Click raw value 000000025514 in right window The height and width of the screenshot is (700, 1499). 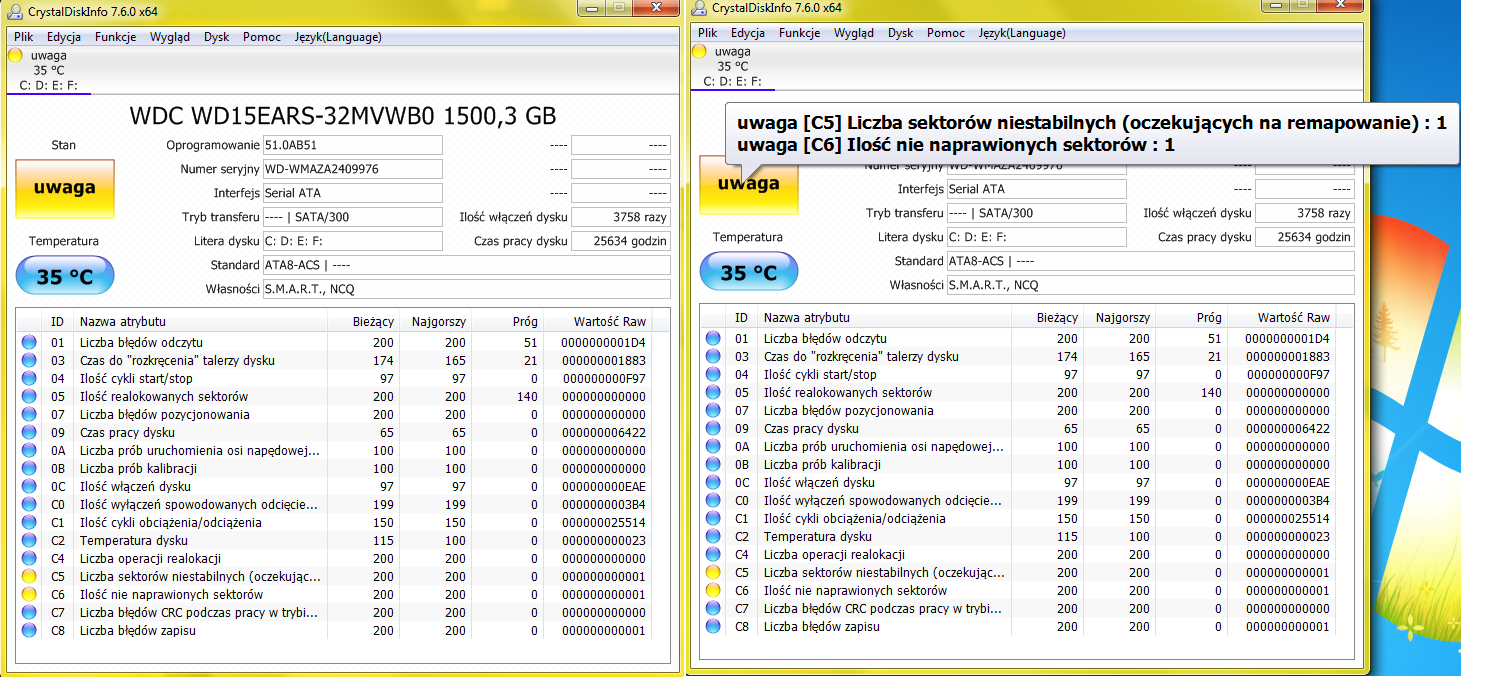(1288, 518)
